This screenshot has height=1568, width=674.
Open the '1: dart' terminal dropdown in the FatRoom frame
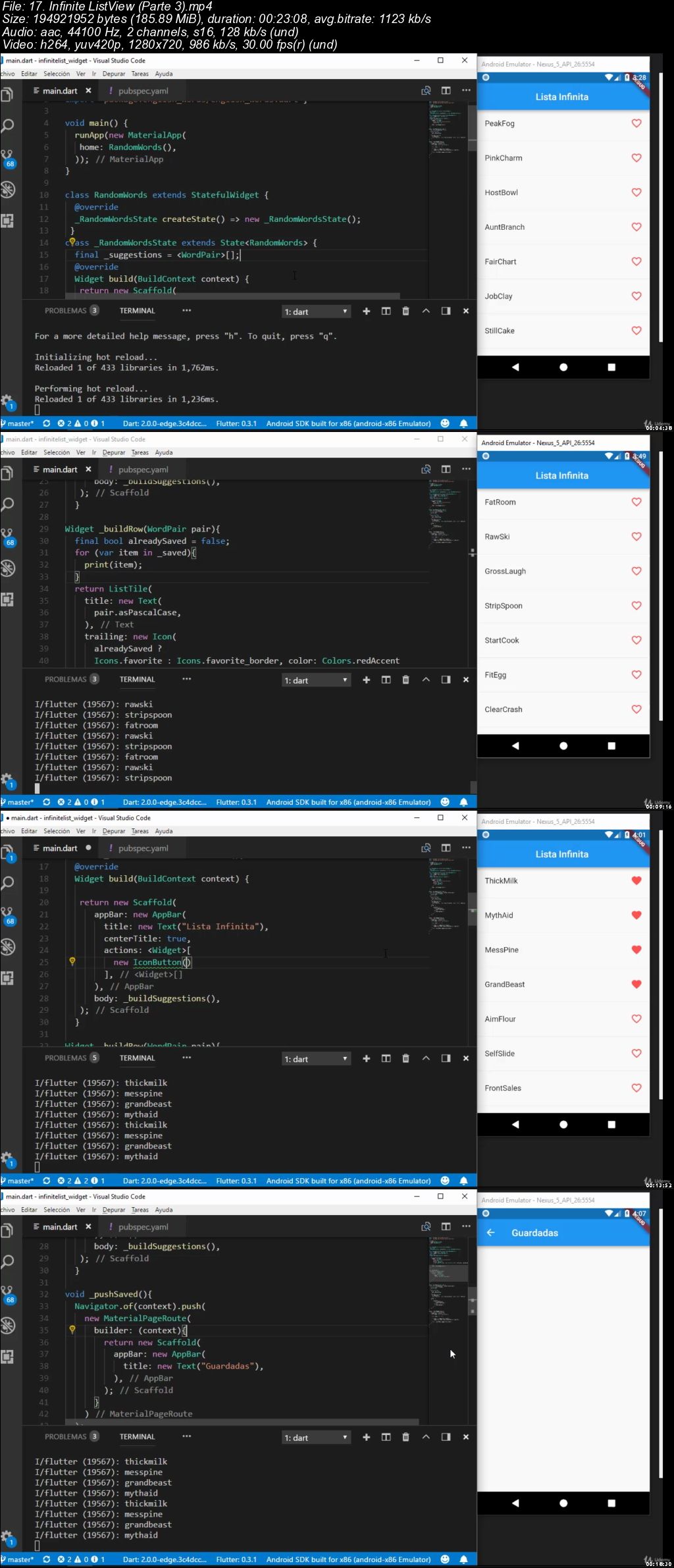pyautogui.click(x=316, y=680)
